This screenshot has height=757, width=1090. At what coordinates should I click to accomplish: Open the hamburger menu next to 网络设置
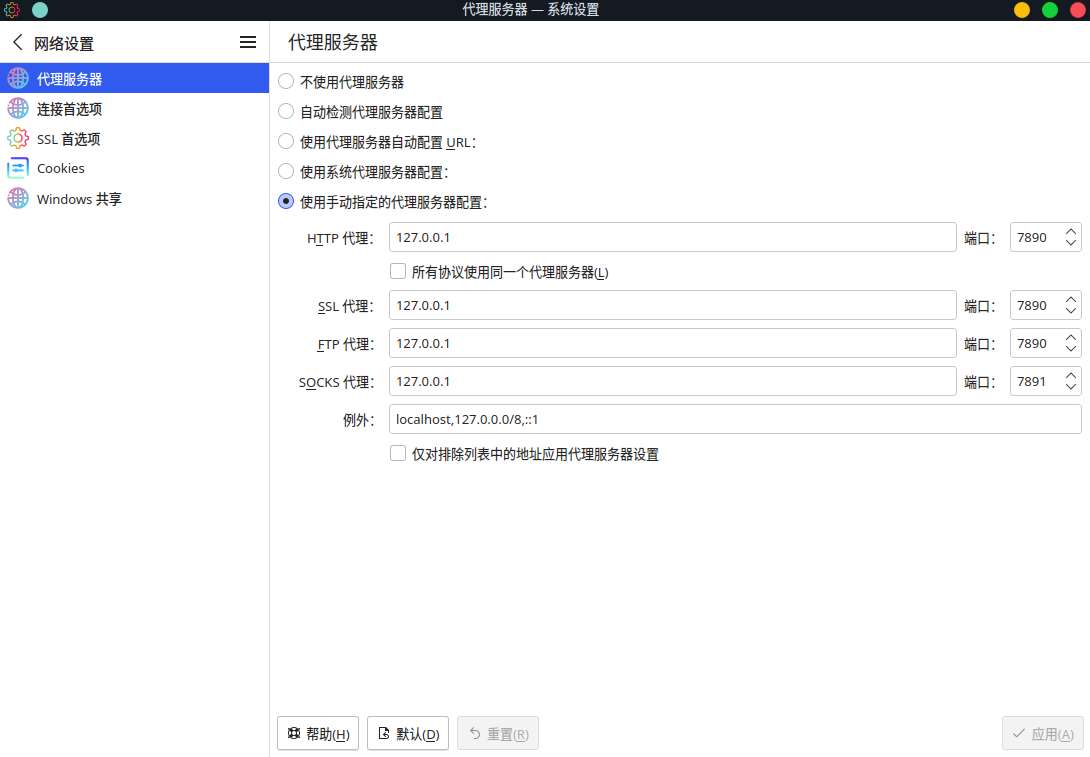tap(247, 42)
